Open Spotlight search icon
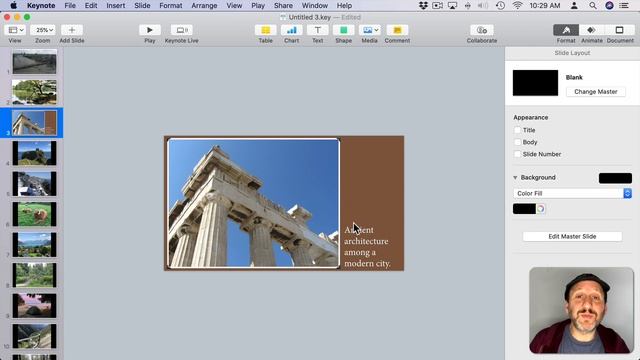Screen dimensions: 640x360 (x=593, y=5)
